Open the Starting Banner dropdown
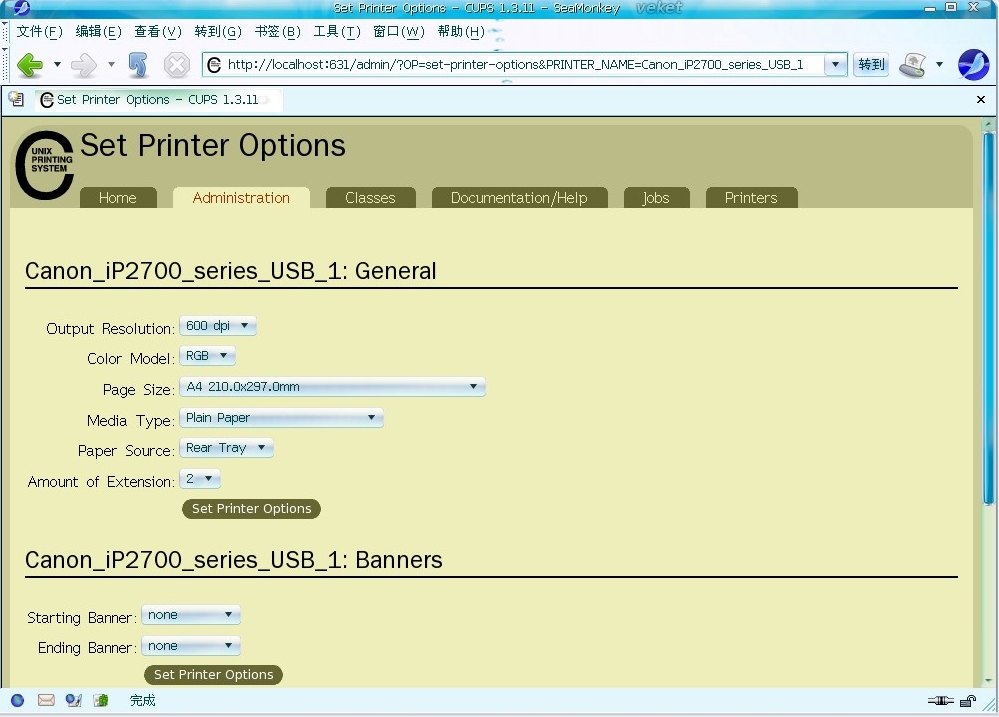The image size is (999, 717). click(x=190, y=615)
